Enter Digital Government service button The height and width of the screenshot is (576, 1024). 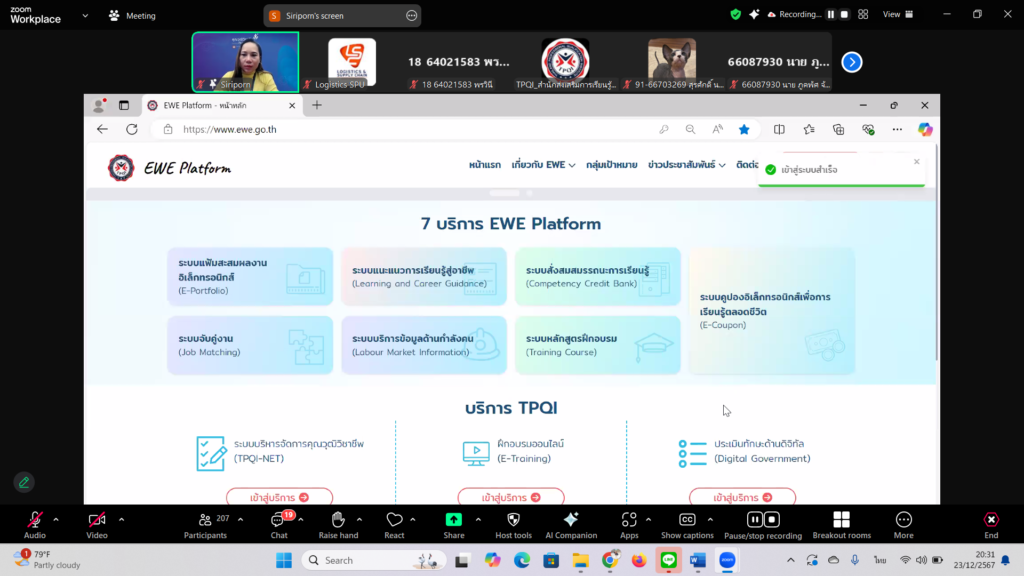tap(743, 497)
